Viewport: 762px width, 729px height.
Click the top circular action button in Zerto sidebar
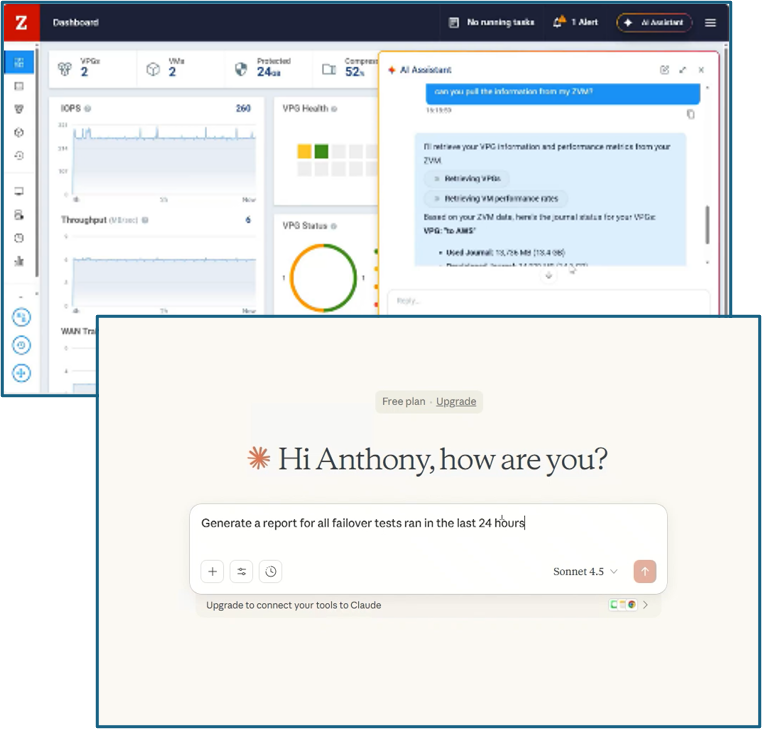(x=21, y=317)
